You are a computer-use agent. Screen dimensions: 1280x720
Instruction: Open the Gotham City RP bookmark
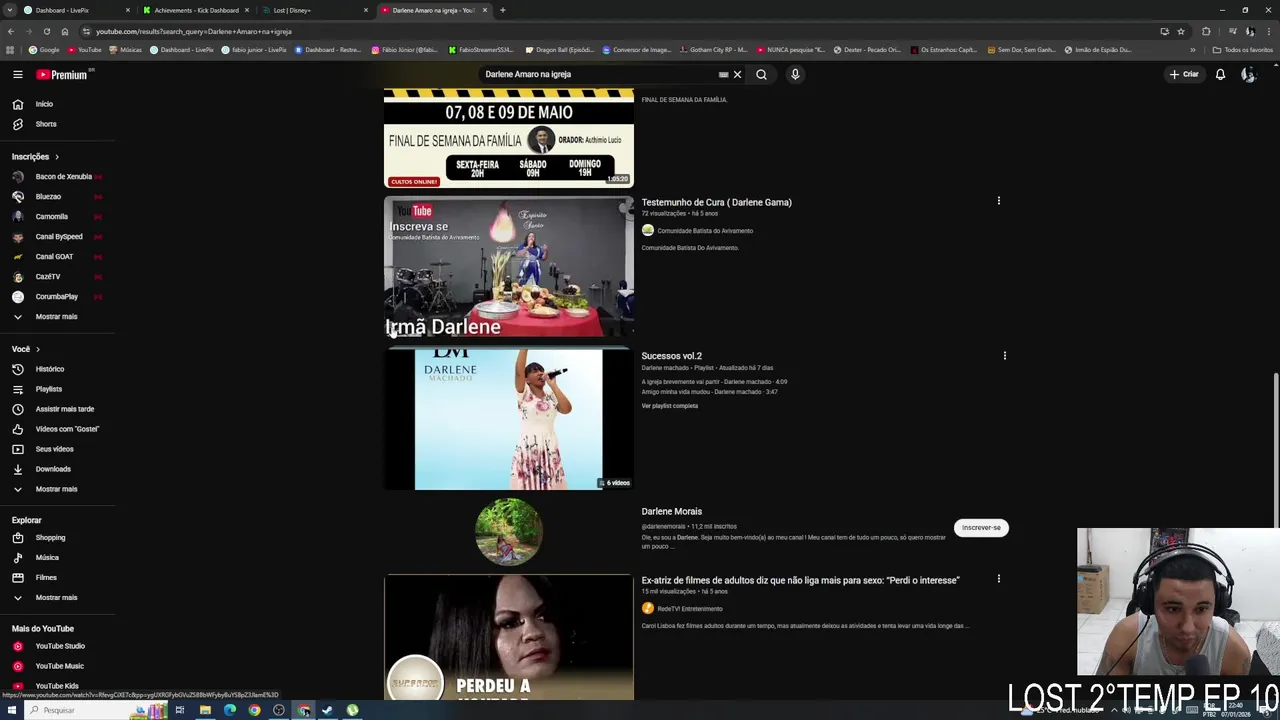714,49
